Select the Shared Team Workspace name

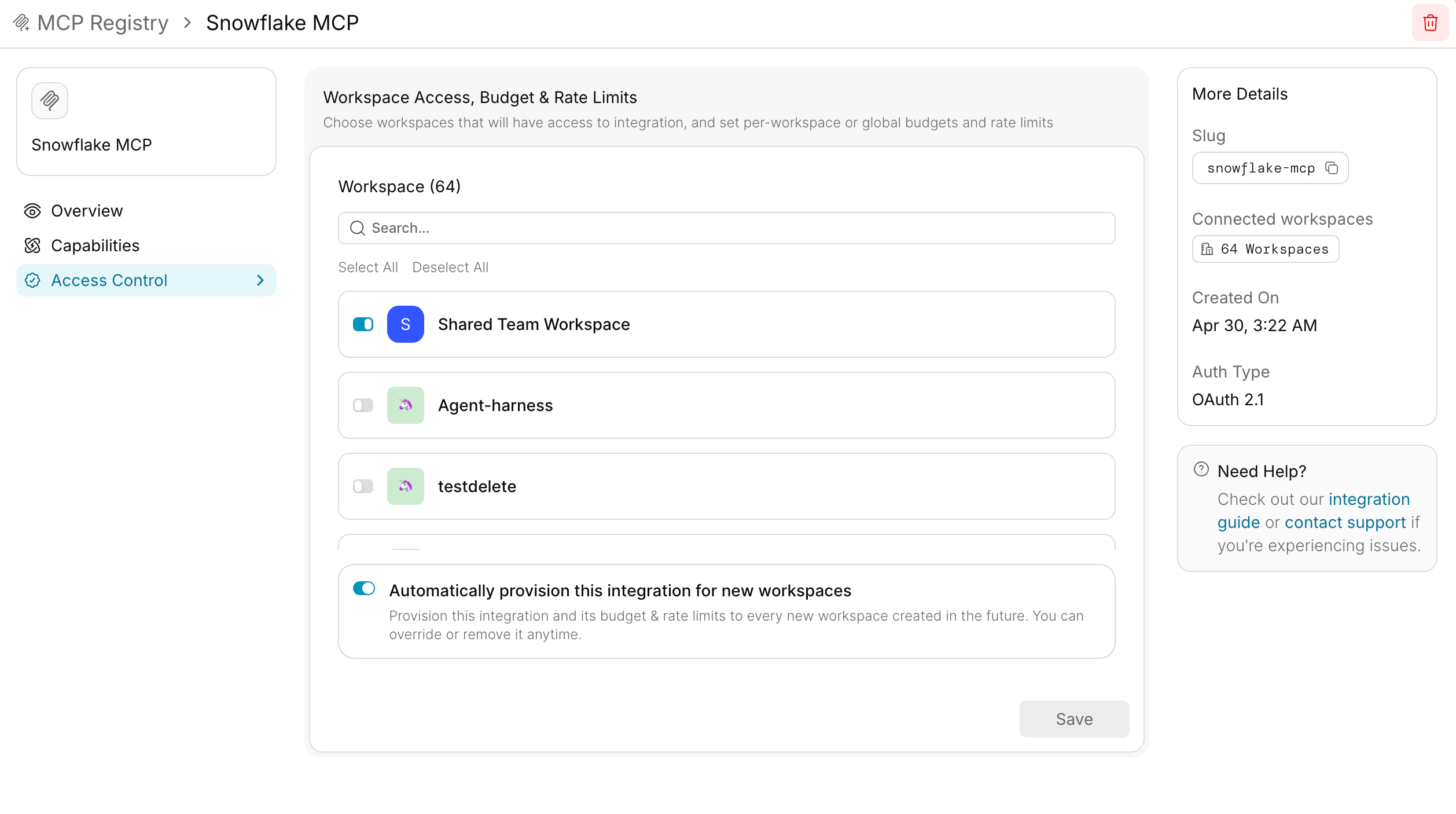point(534,324)
